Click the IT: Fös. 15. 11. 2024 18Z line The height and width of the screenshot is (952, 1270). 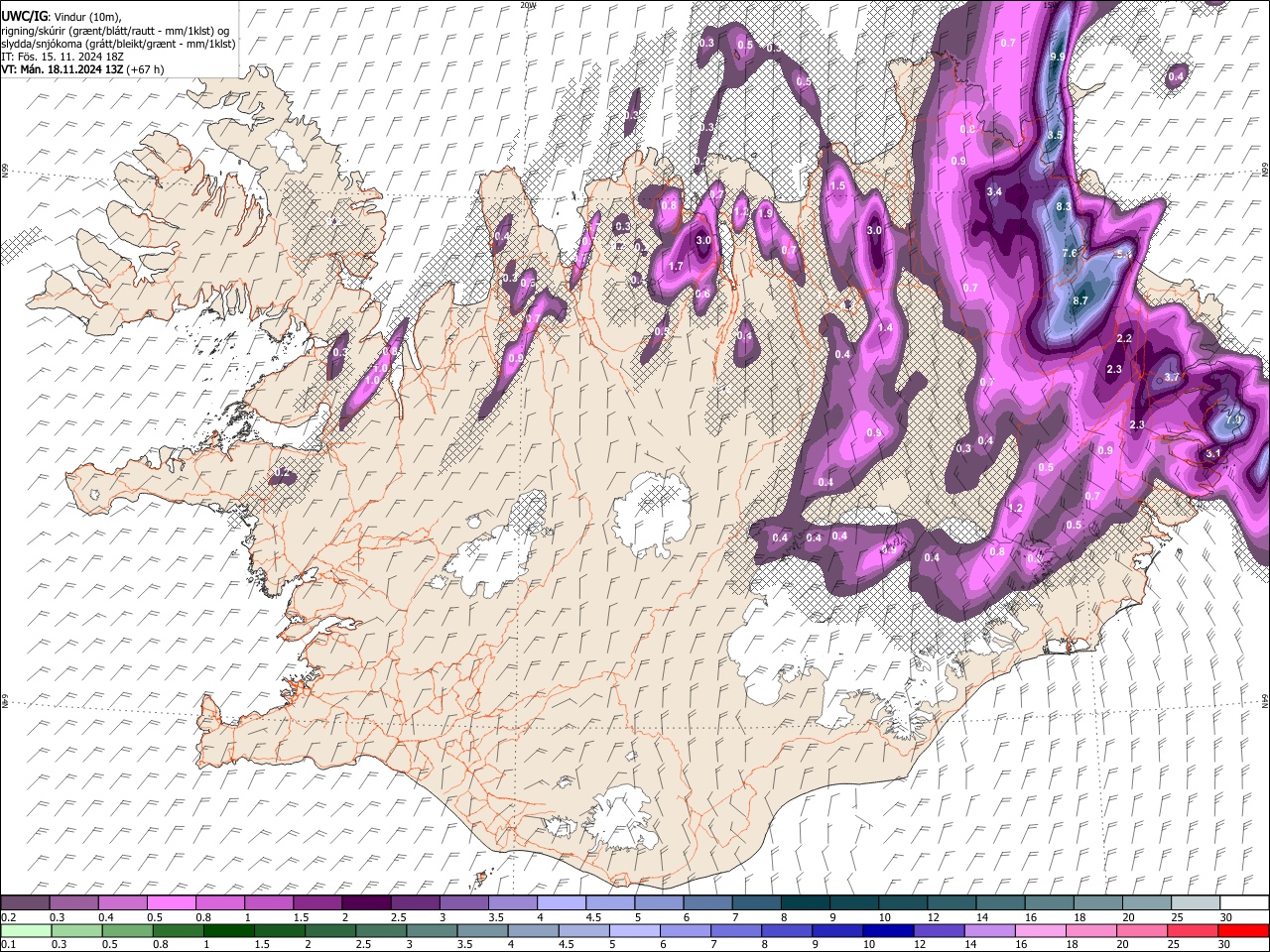[63, 57]
